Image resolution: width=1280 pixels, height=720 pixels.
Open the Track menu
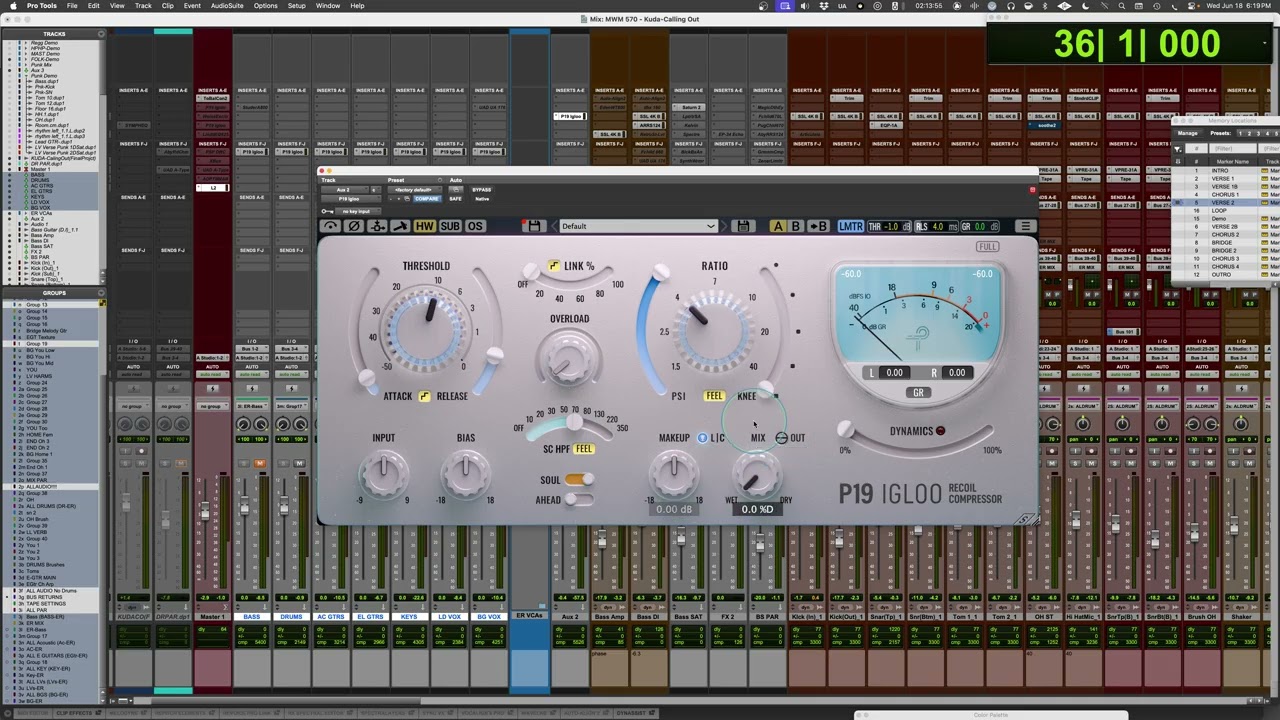[x=143, y=6]
